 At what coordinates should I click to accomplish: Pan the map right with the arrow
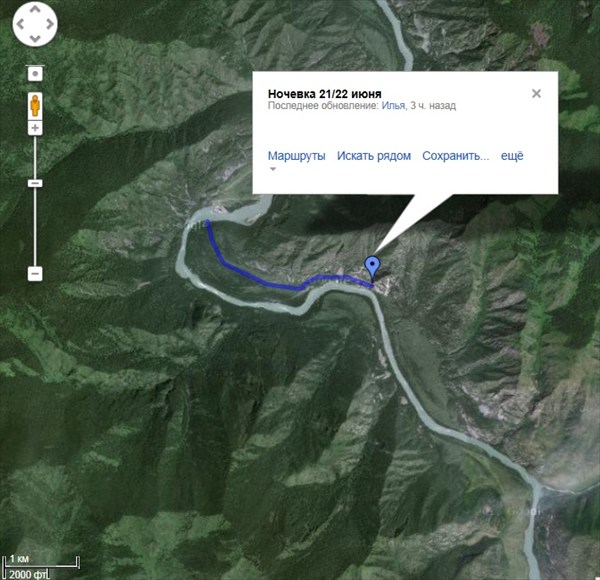[x=50, y=24]
